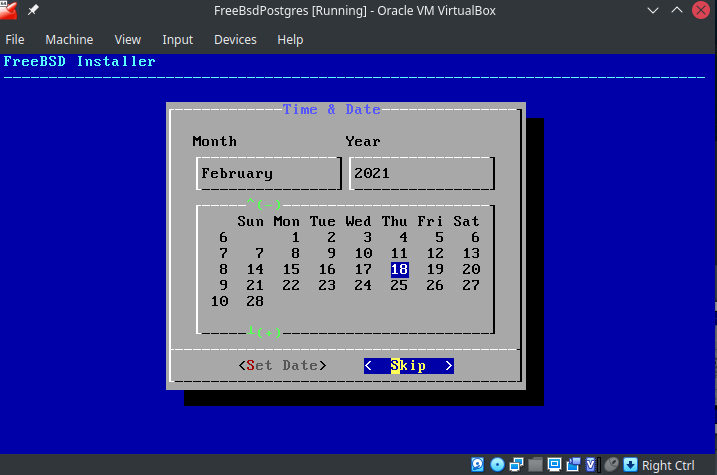Image resolution: width=717 pixels, height=475 pixels.
Task: Click the calendar scroll-up (-) indicator
Action: [x=264, y=204]
